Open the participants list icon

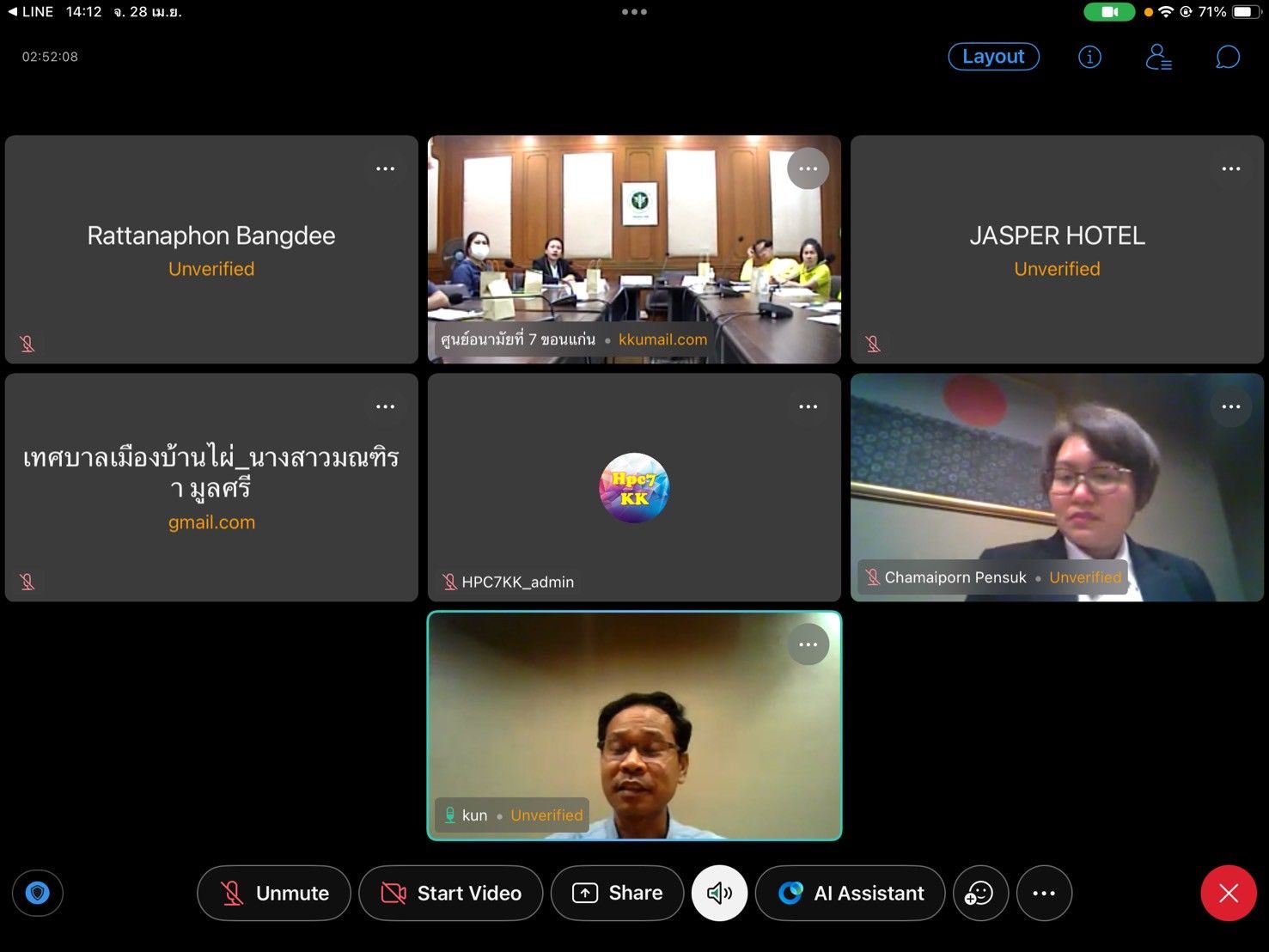[1158, 57]
